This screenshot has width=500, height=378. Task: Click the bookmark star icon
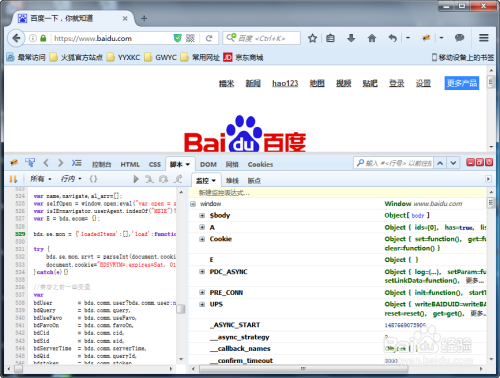click(312, 38)
